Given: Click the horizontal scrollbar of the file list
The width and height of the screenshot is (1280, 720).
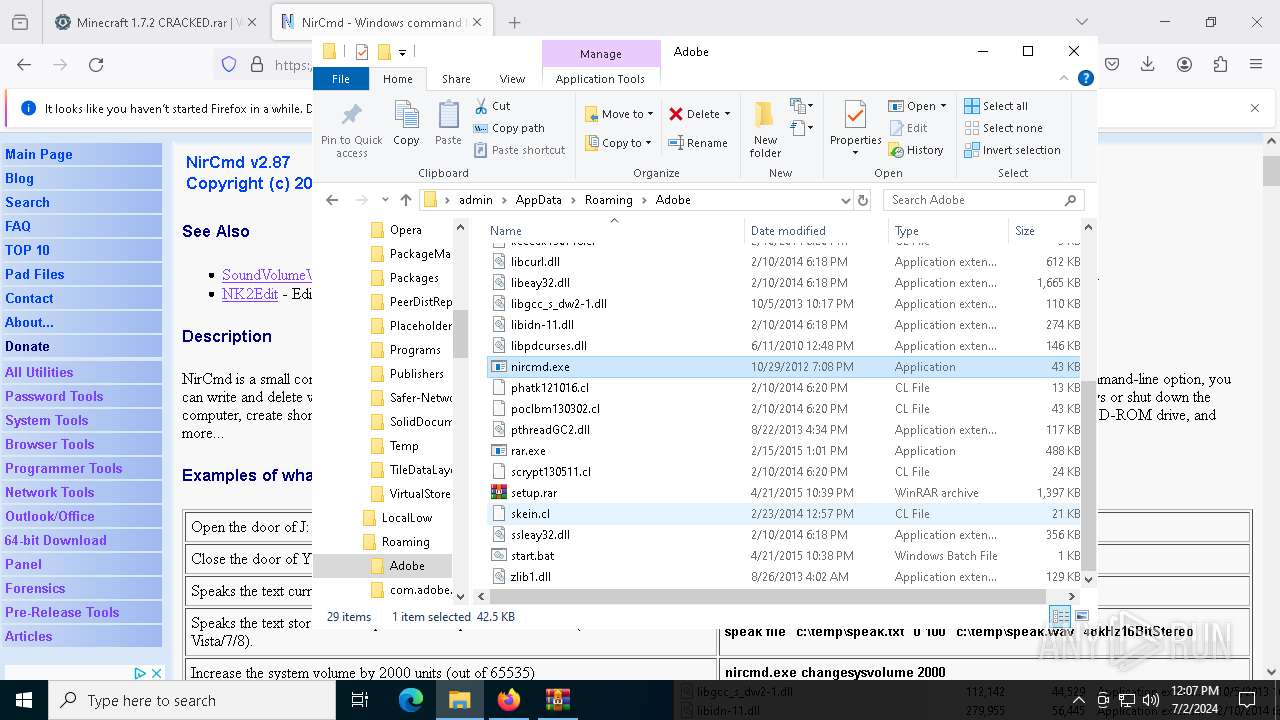Looking at the screenshot, I should (768, 596).
